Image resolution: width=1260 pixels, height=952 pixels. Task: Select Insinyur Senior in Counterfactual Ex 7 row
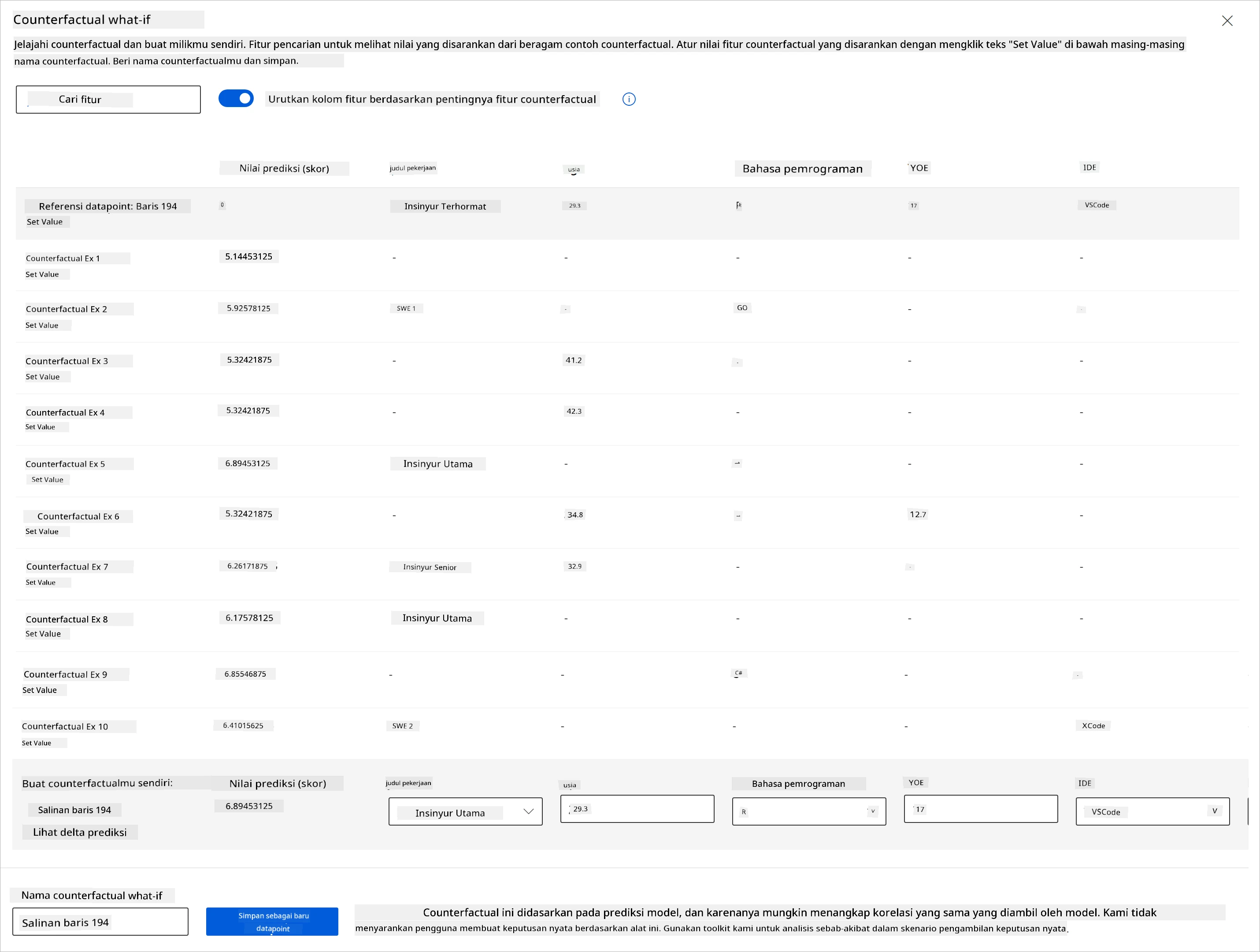(430, 567)
